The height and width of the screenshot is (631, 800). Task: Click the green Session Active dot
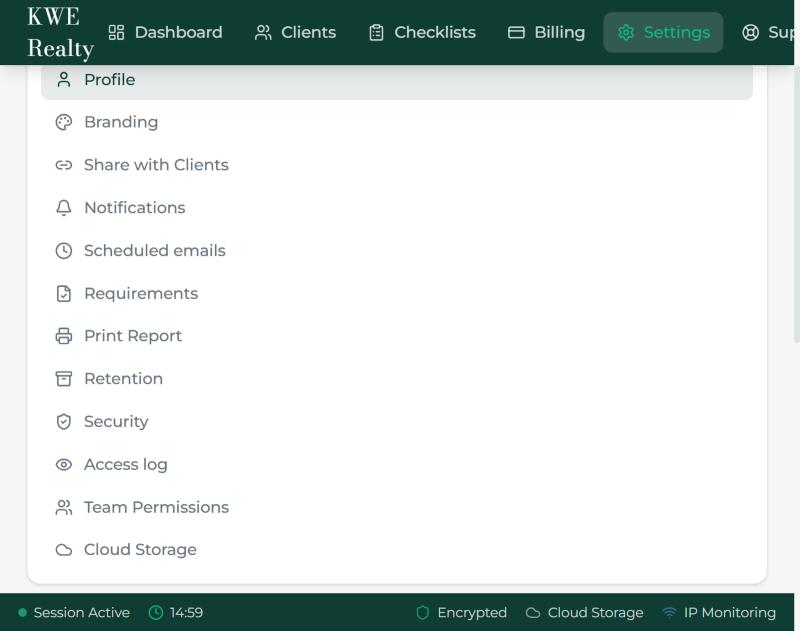tap(22, 613)
